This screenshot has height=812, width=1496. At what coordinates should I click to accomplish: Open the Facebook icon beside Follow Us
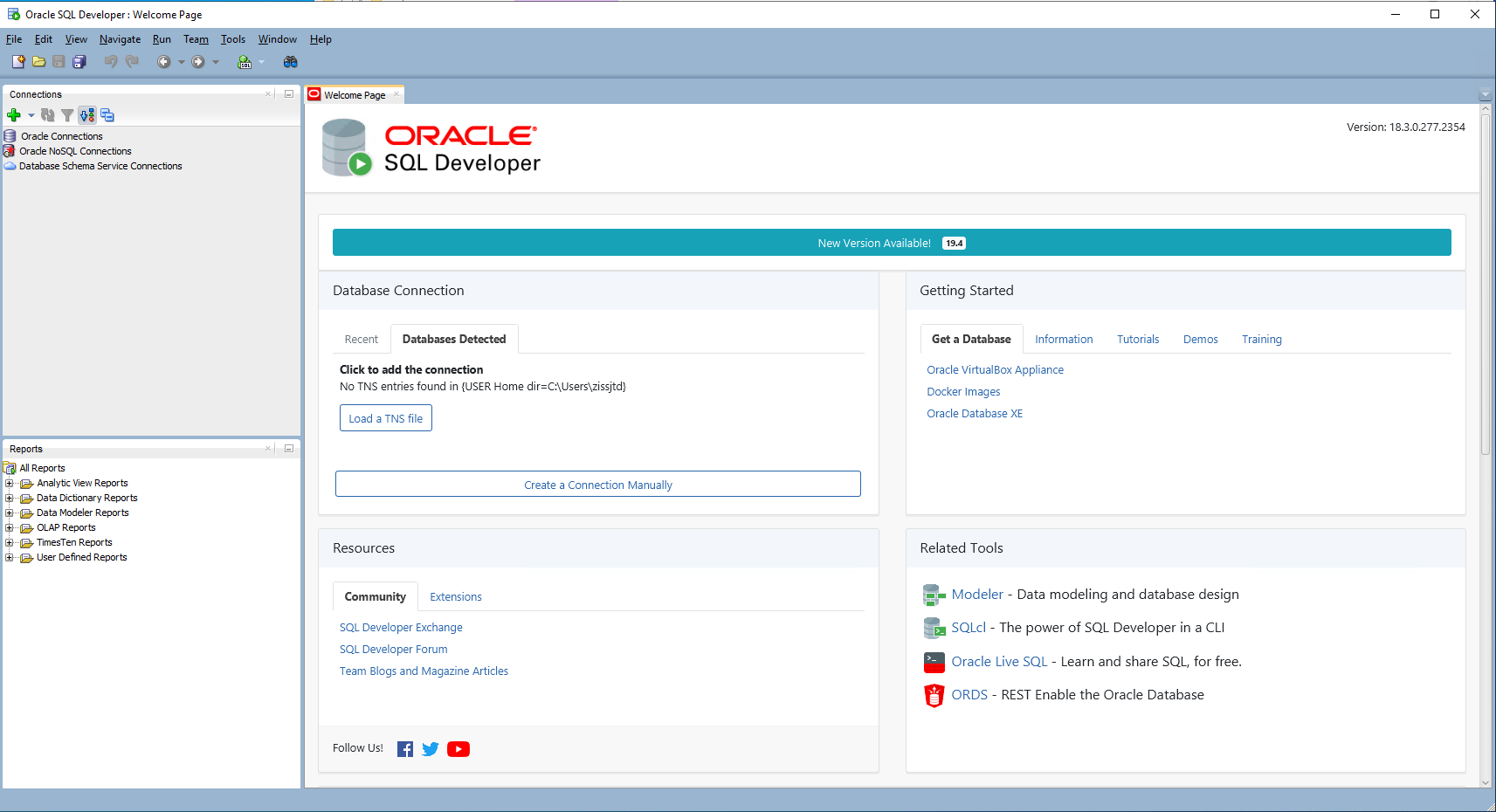[x=405, y=749]
